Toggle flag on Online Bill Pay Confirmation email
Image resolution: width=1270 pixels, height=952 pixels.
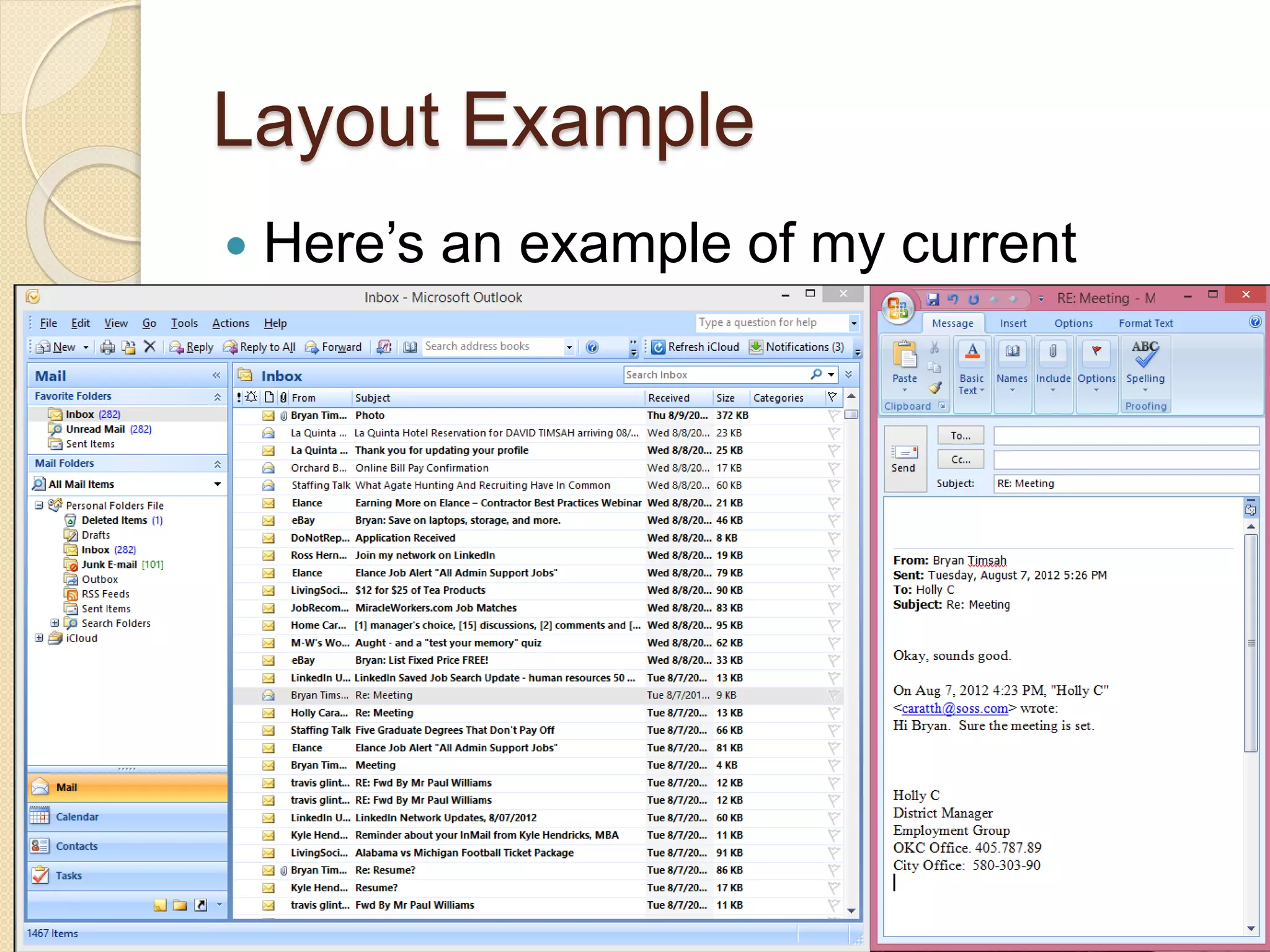click(833, 468)
